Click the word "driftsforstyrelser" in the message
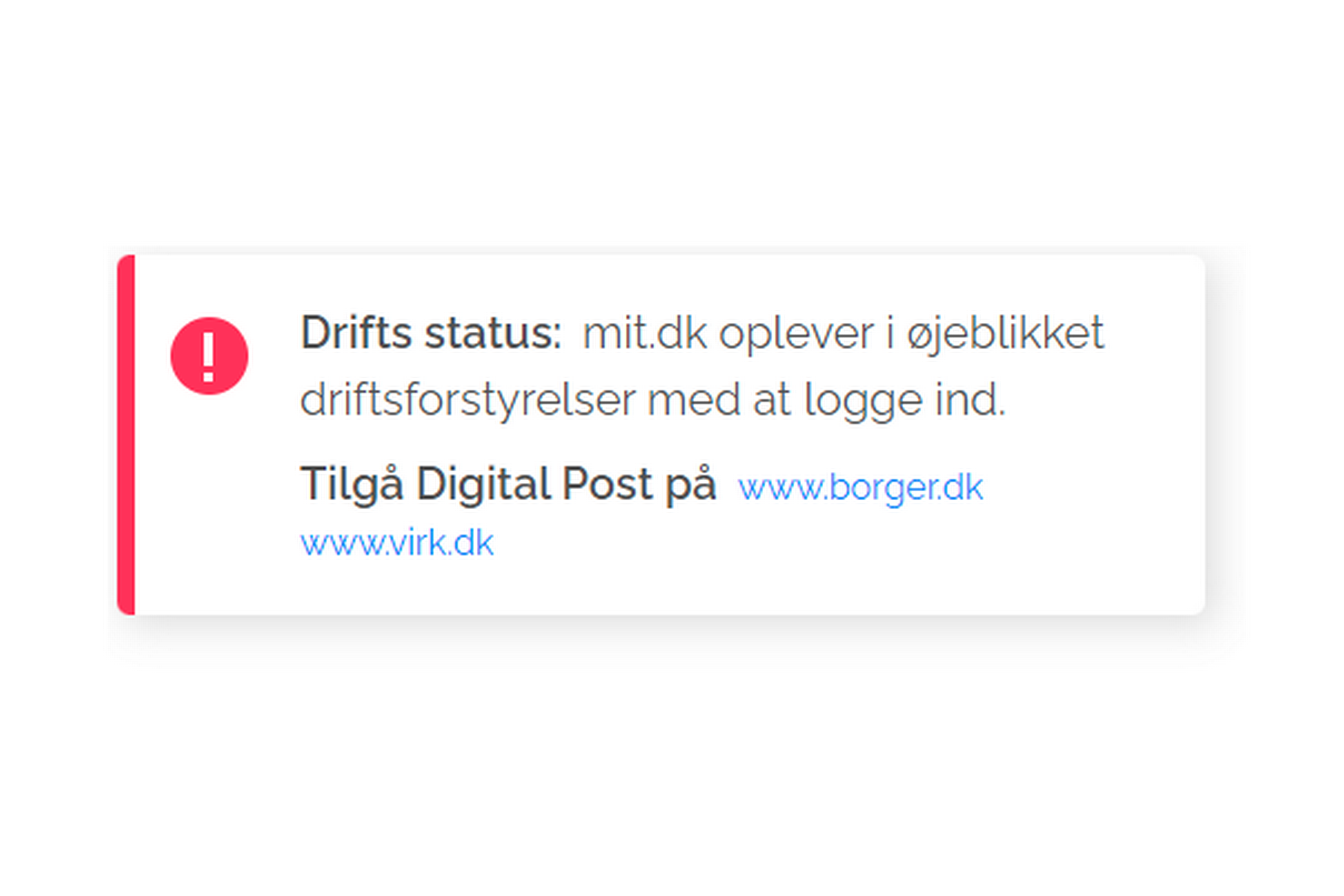 [468, 400]
